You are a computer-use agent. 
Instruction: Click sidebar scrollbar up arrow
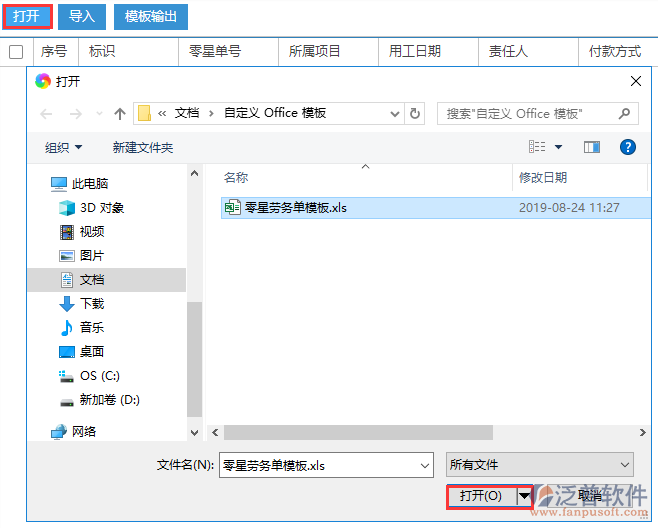(194, 173)
